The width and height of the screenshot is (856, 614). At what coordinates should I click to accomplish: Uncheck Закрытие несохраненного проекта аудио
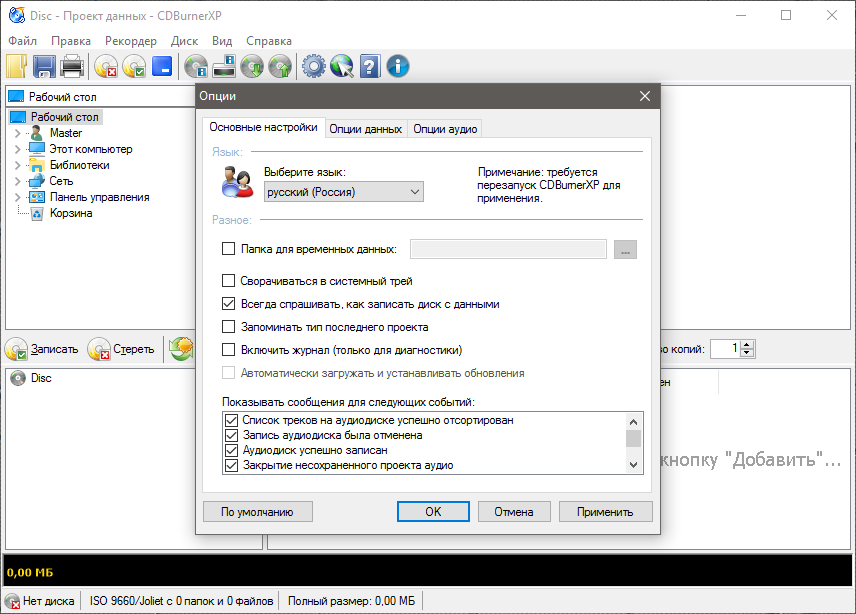coord(231,465)
